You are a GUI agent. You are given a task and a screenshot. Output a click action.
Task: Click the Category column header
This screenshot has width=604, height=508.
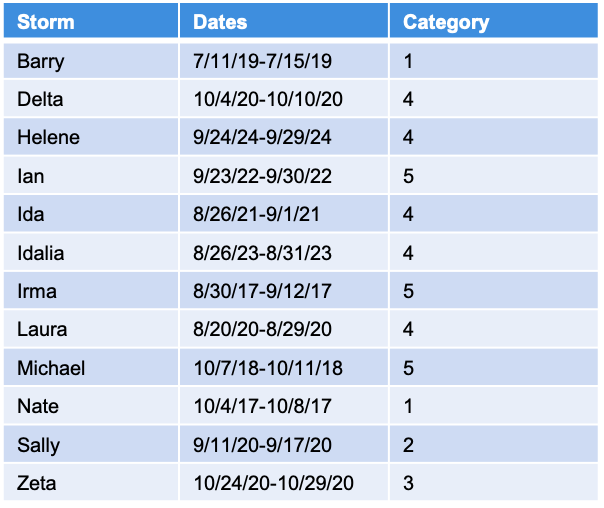446,22
